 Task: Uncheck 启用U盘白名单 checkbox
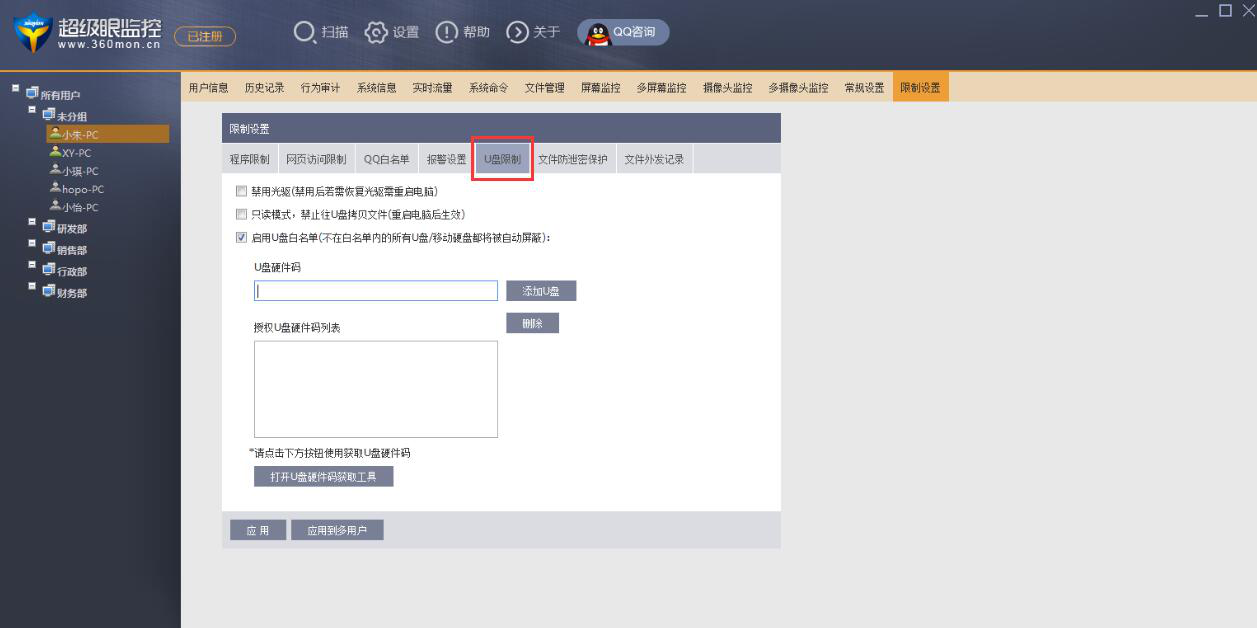pos(241,238)
